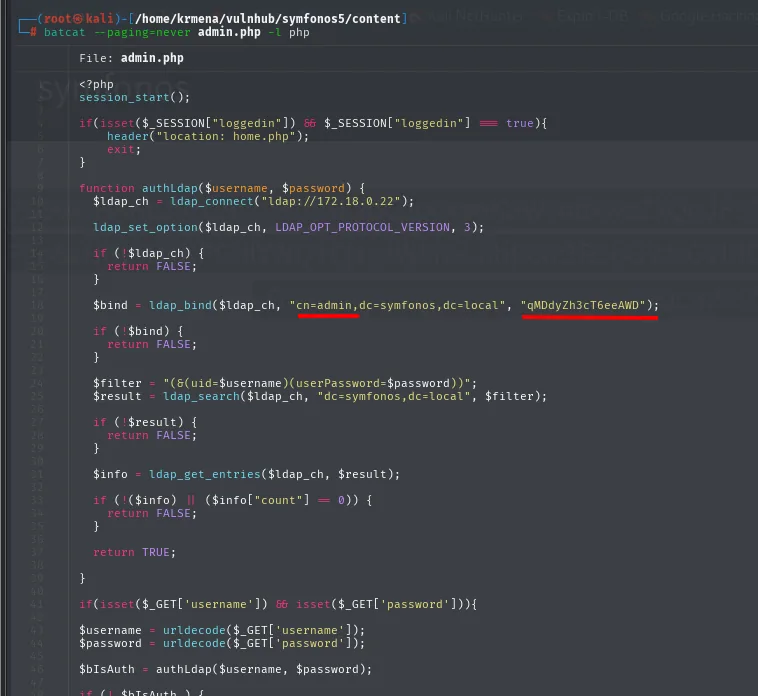Click the ldap_set_option function name
This screenshot has width=758, height=696.
coord(146,227)
